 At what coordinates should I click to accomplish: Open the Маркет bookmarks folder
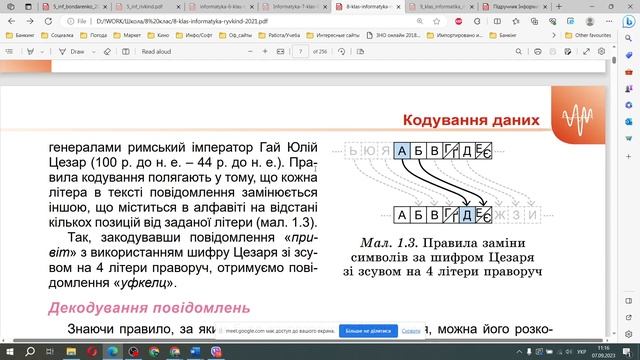click(127, 36)
